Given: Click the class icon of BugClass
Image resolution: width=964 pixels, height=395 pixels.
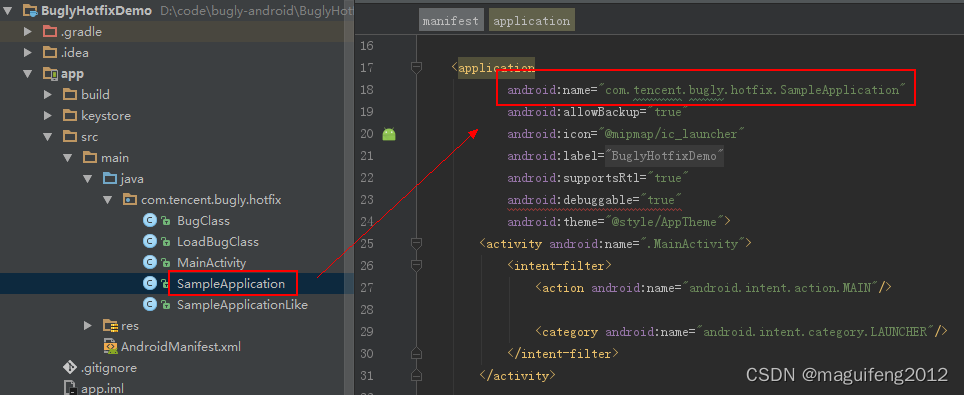Looking at the screenshot, I should pyautogui.click(x=149, y=220).
